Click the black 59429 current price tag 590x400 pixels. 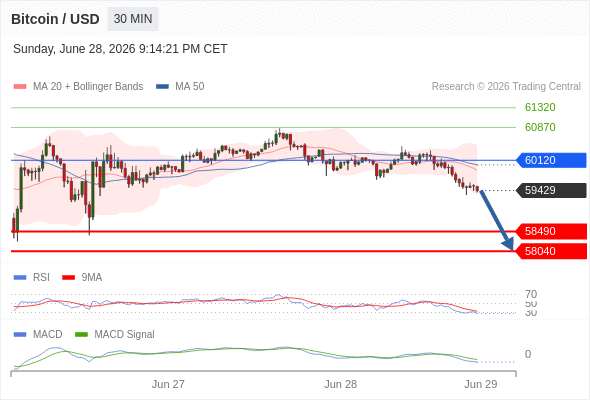(x=551, y=190)
